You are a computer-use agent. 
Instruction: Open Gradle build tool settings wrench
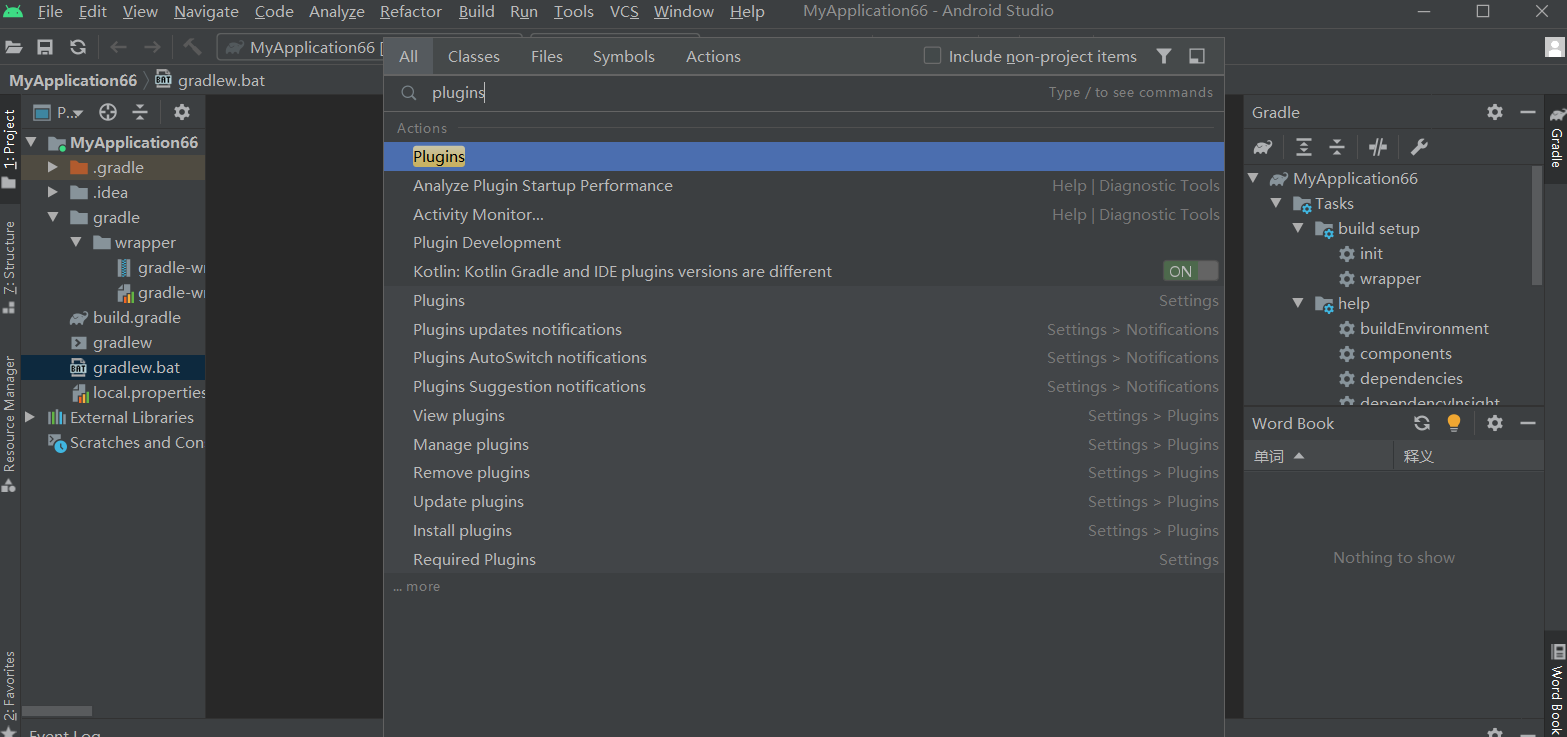1418,147
